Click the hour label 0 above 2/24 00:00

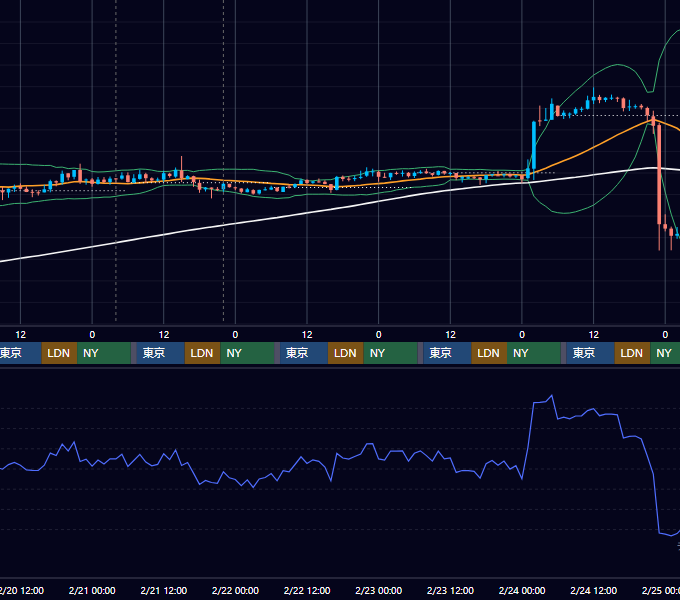pos(522,335)
